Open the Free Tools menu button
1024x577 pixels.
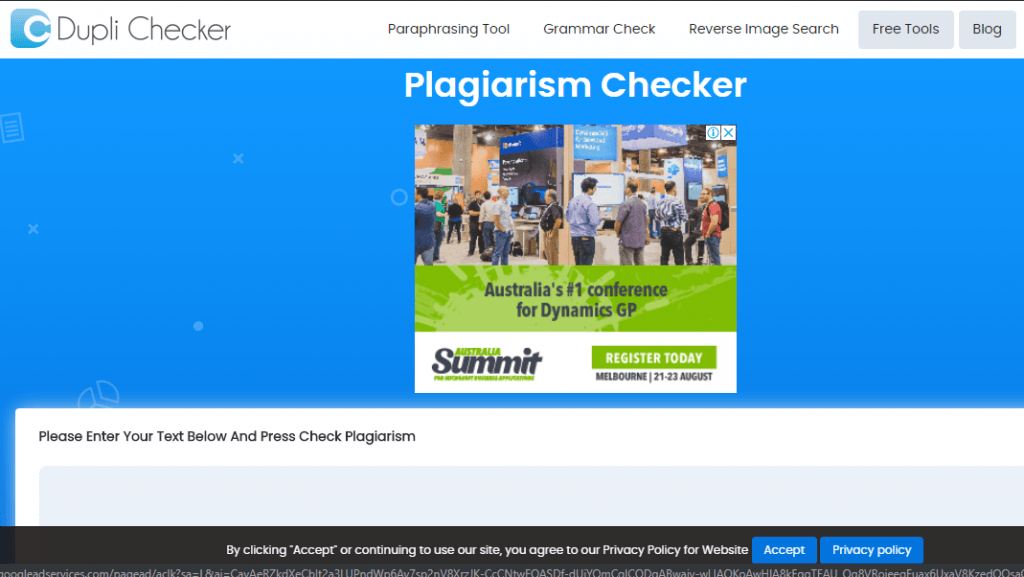905,29
